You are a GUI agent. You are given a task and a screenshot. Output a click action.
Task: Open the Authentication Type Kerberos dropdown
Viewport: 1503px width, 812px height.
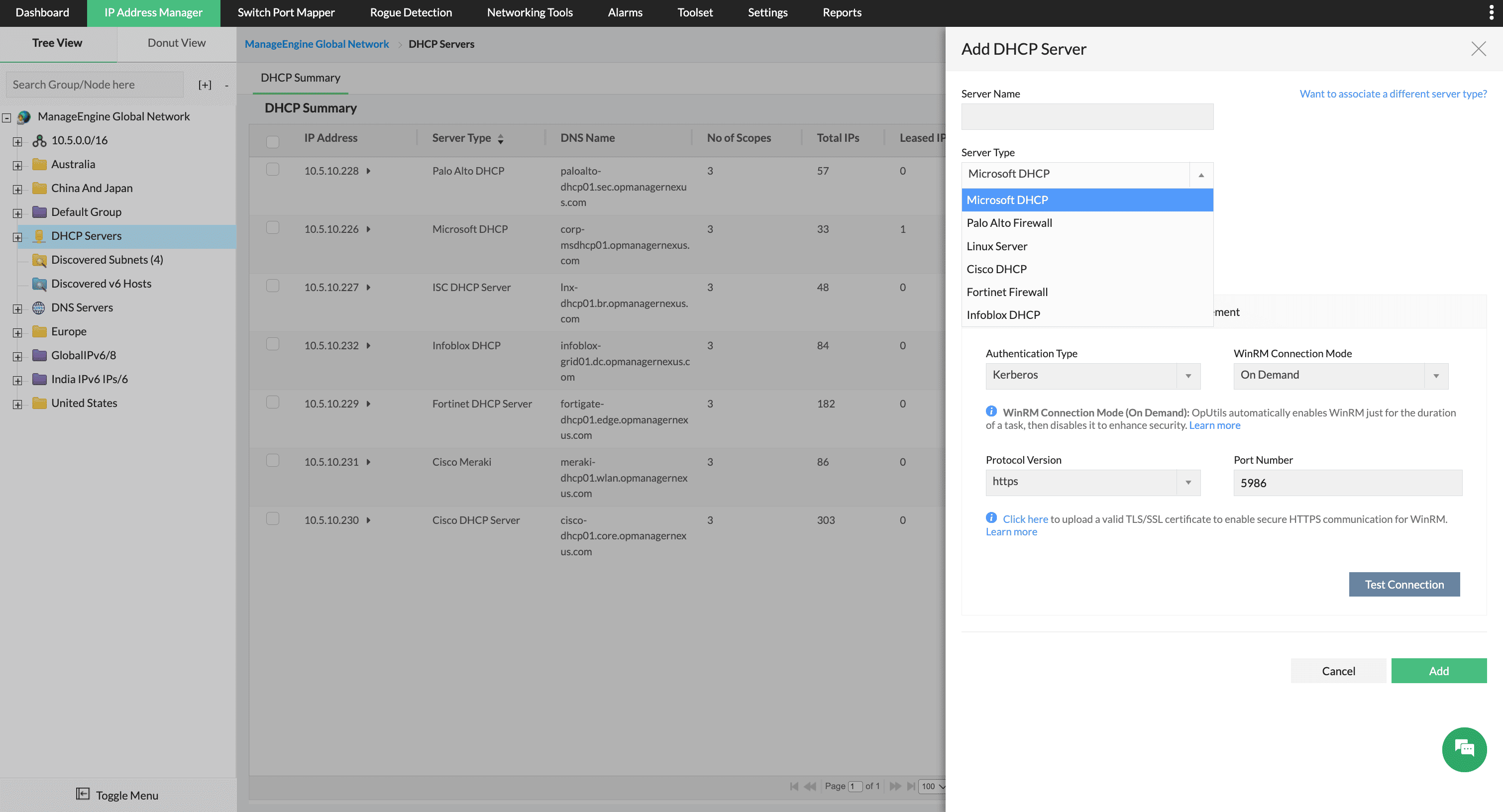pos(1093,376)
